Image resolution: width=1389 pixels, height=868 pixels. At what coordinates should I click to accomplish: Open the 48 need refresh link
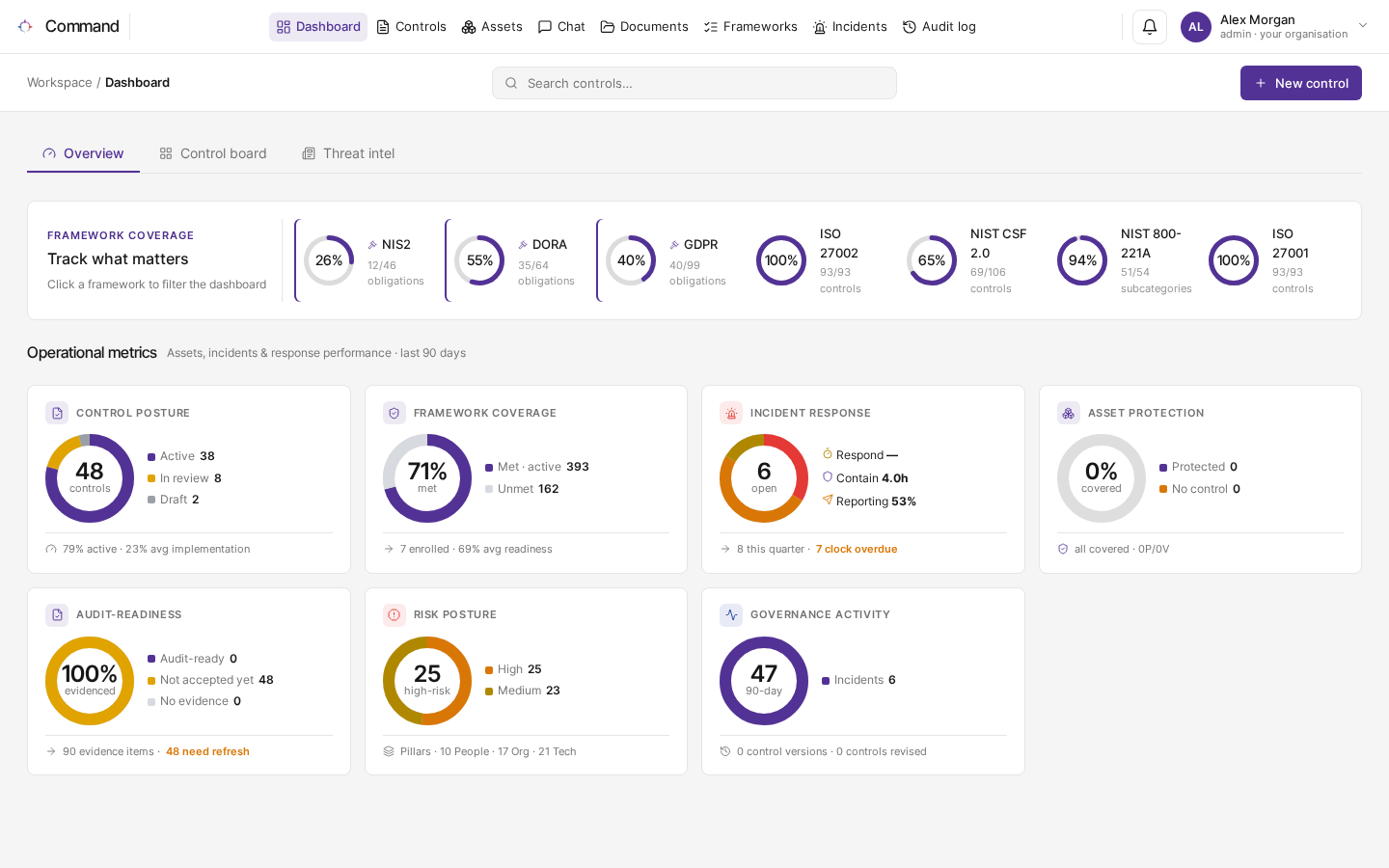[x=207, y=751]
